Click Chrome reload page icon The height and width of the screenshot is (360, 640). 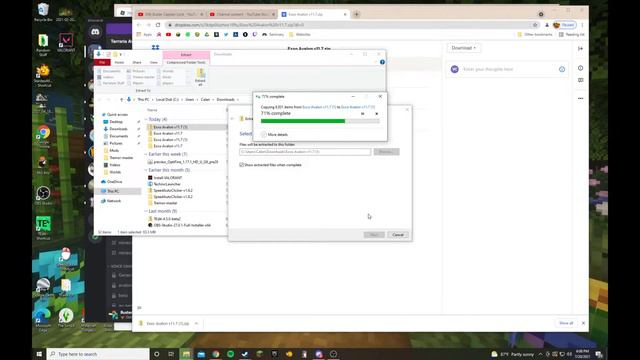[x=158, y=25]
